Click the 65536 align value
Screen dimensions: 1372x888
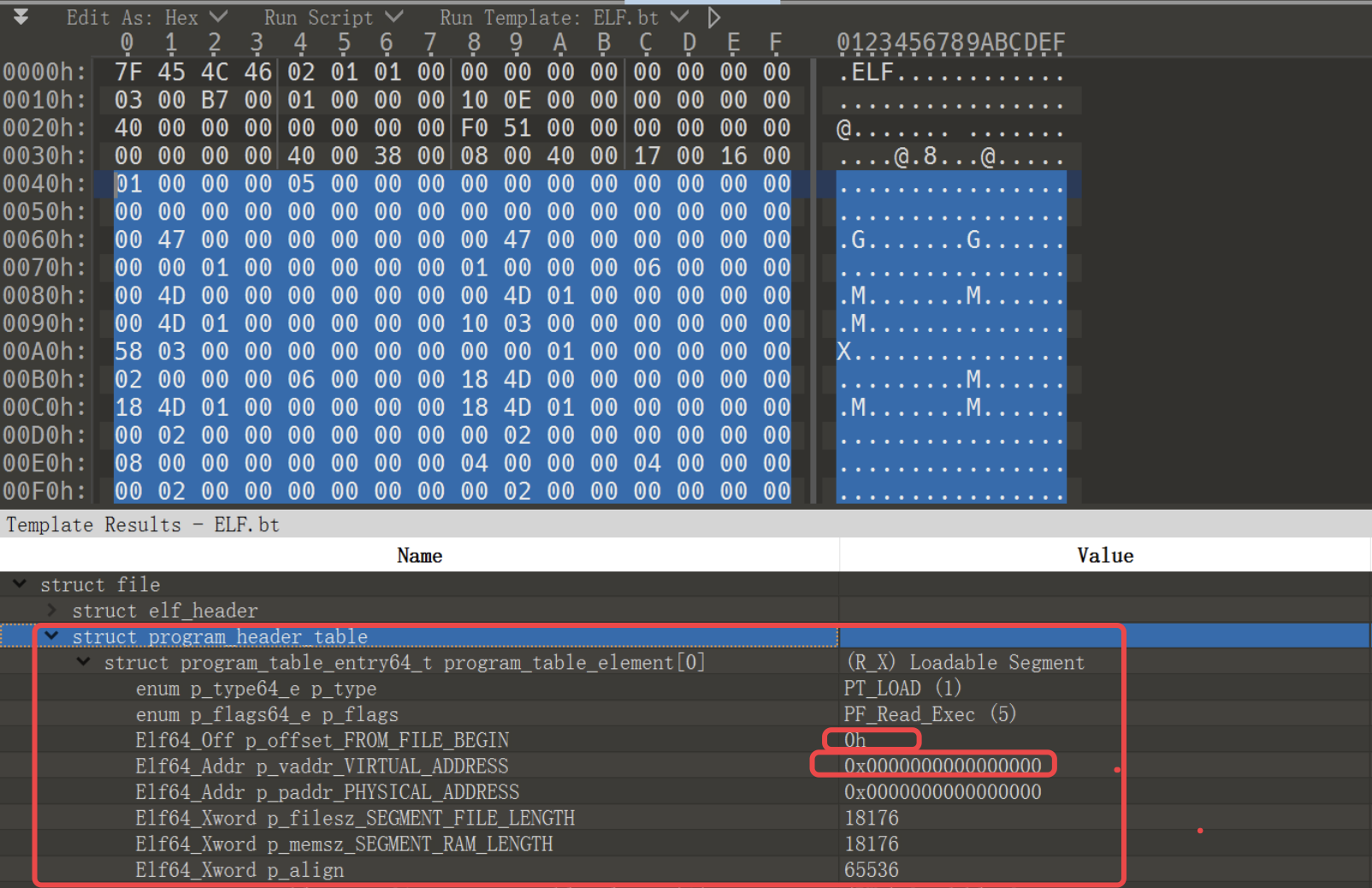pyautogui.click(x=871, y=870)
